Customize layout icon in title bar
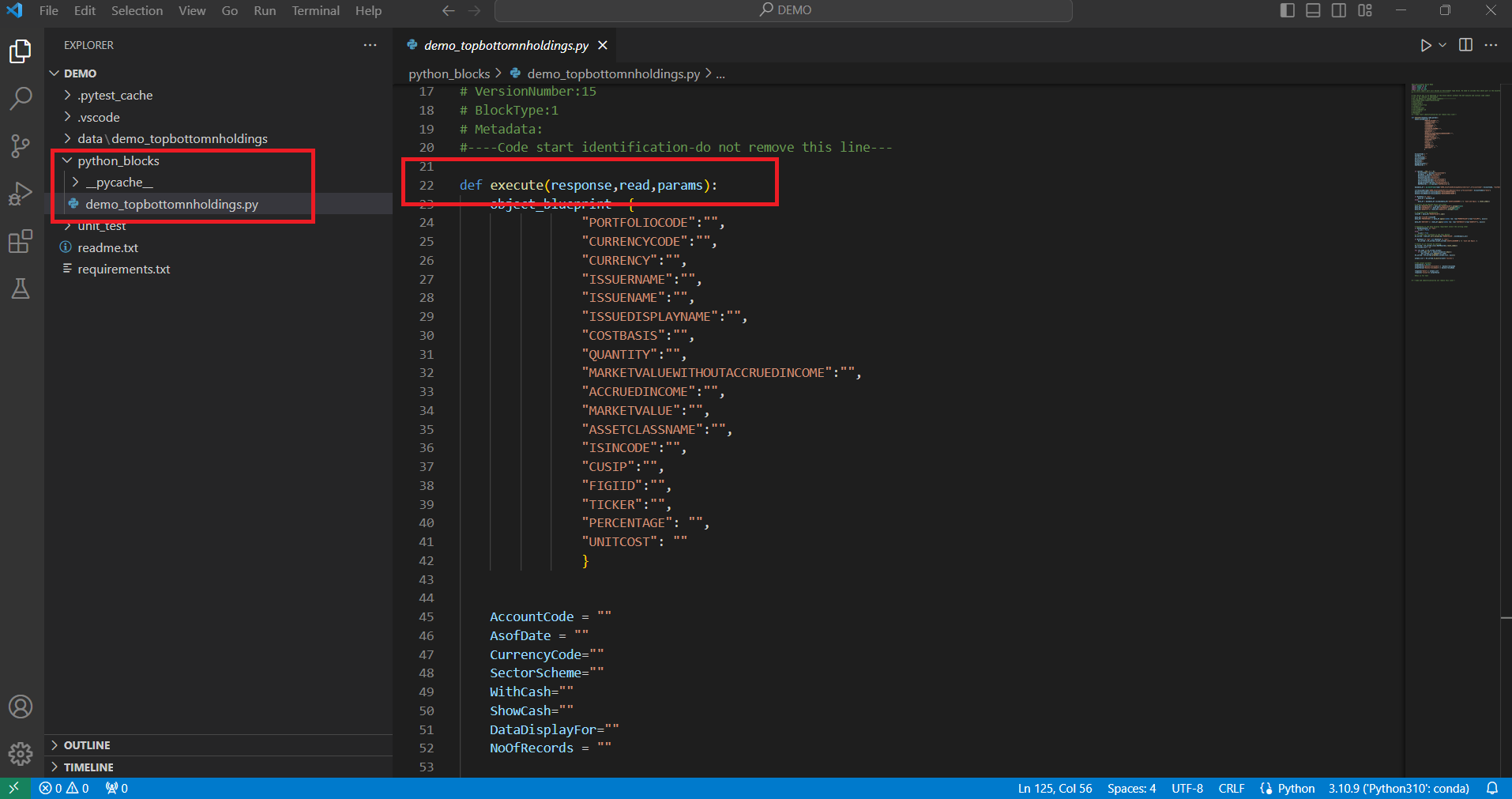The height and width of the screenshot is (799, 1512). pos(1365,10)
